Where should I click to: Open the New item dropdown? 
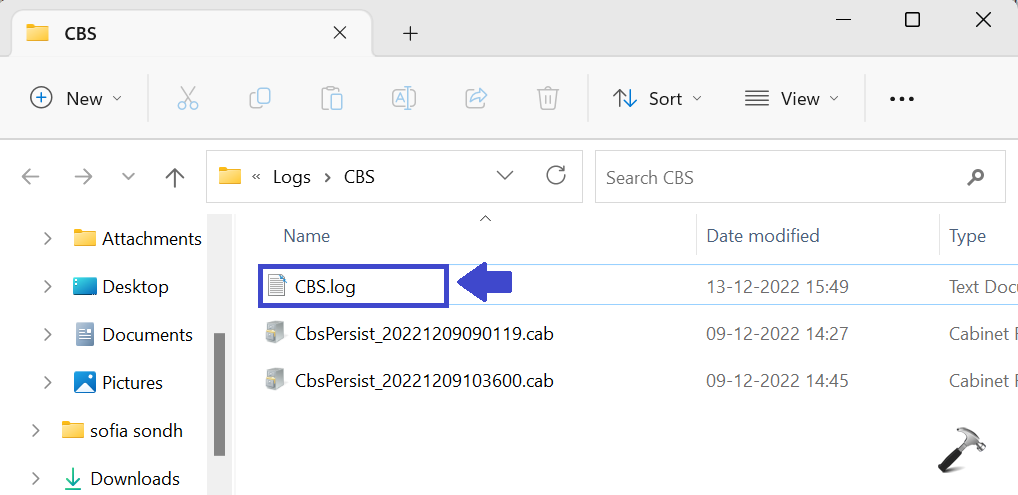pos(77,98)
